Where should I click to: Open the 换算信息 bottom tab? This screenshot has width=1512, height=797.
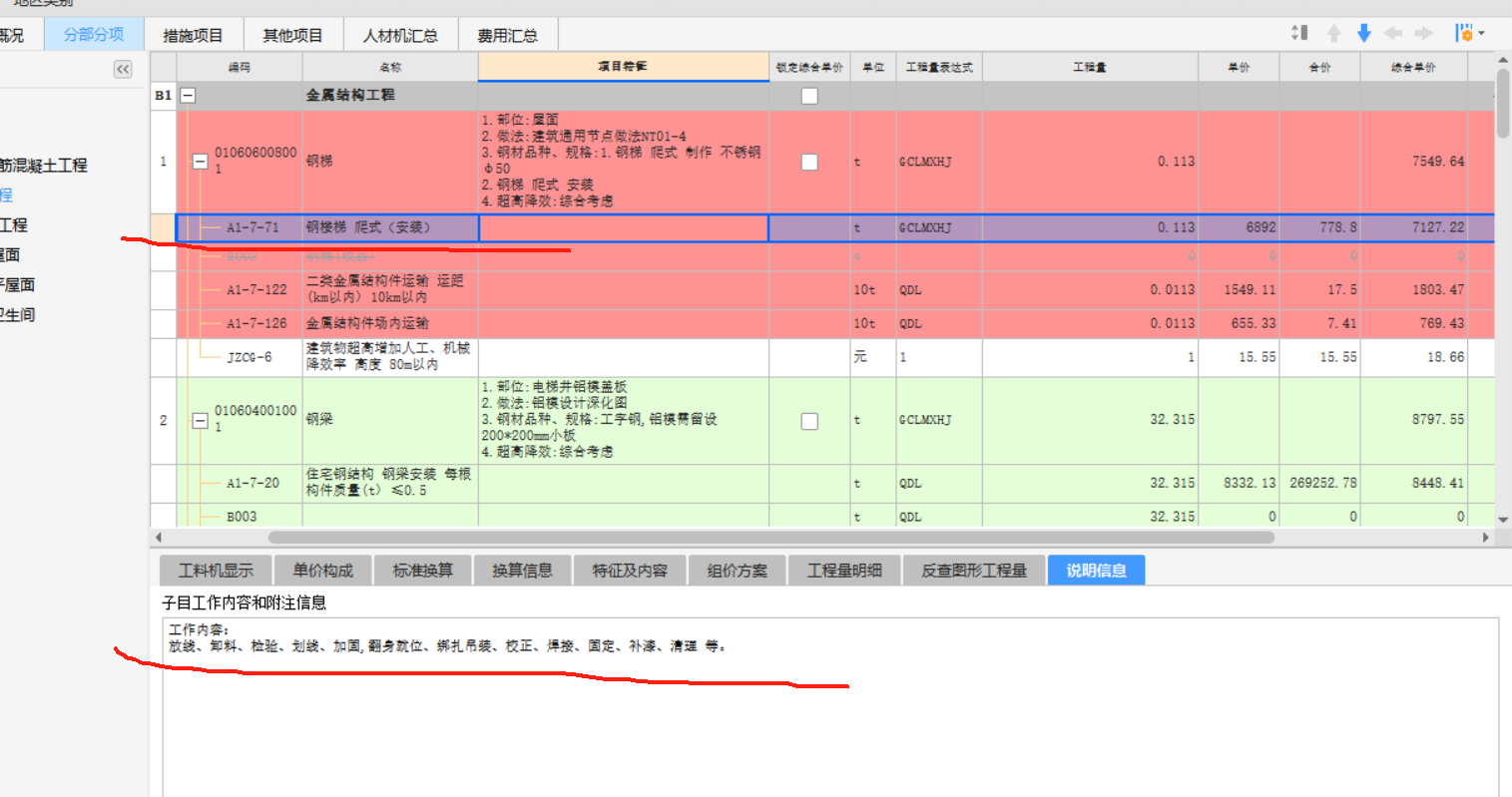(x=522, y=571)
